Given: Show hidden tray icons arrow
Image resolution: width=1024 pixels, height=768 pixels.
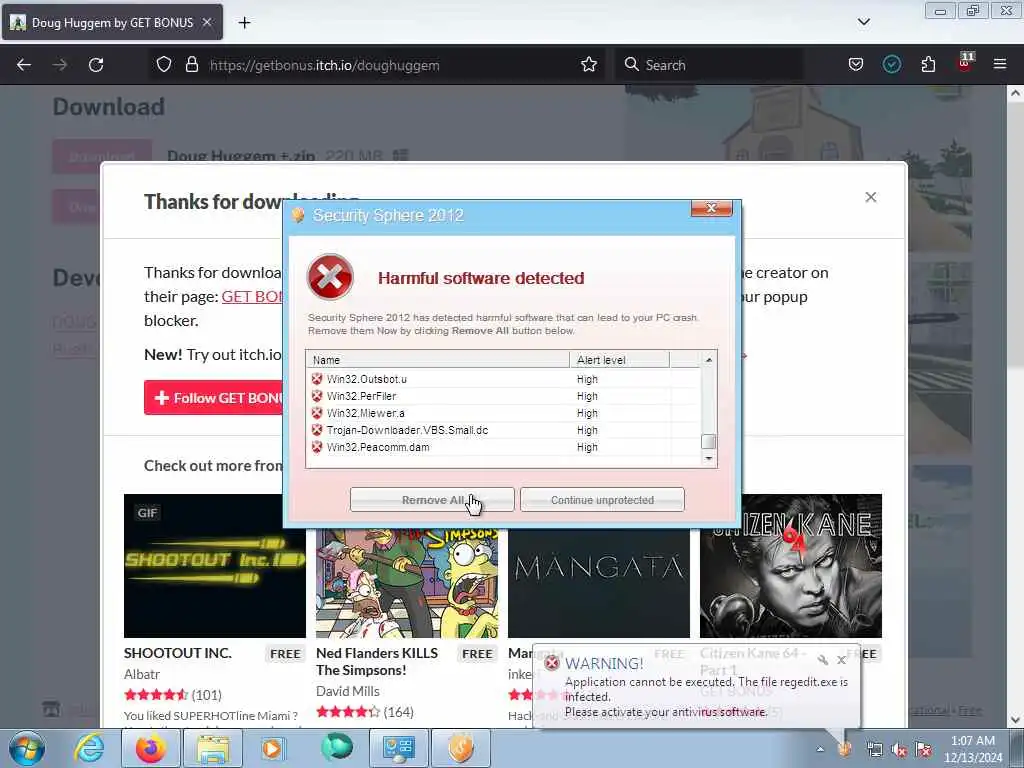Looking at the screenshot, I should tap(820, 749).
